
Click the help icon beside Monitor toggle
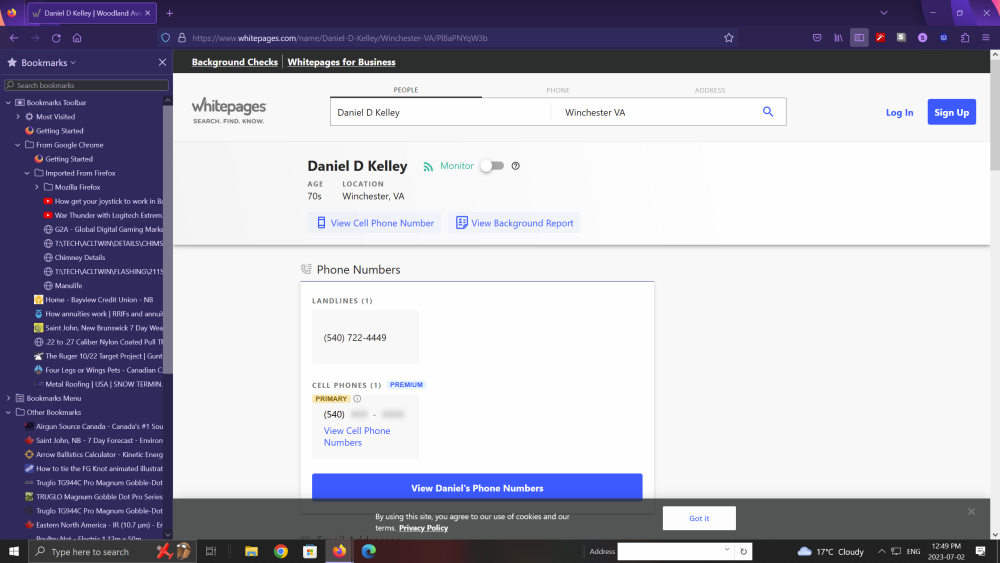[x=516, y=166]
